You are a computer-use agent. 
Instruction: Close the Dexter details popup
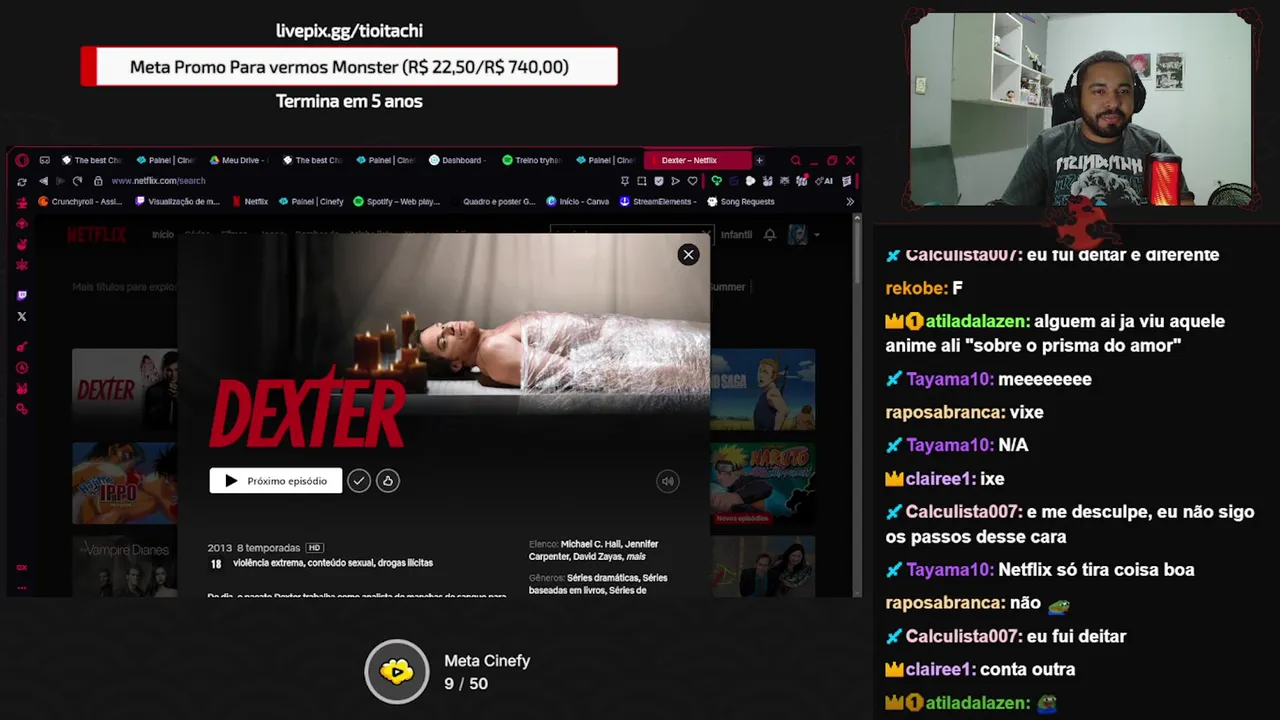(688, 255)
